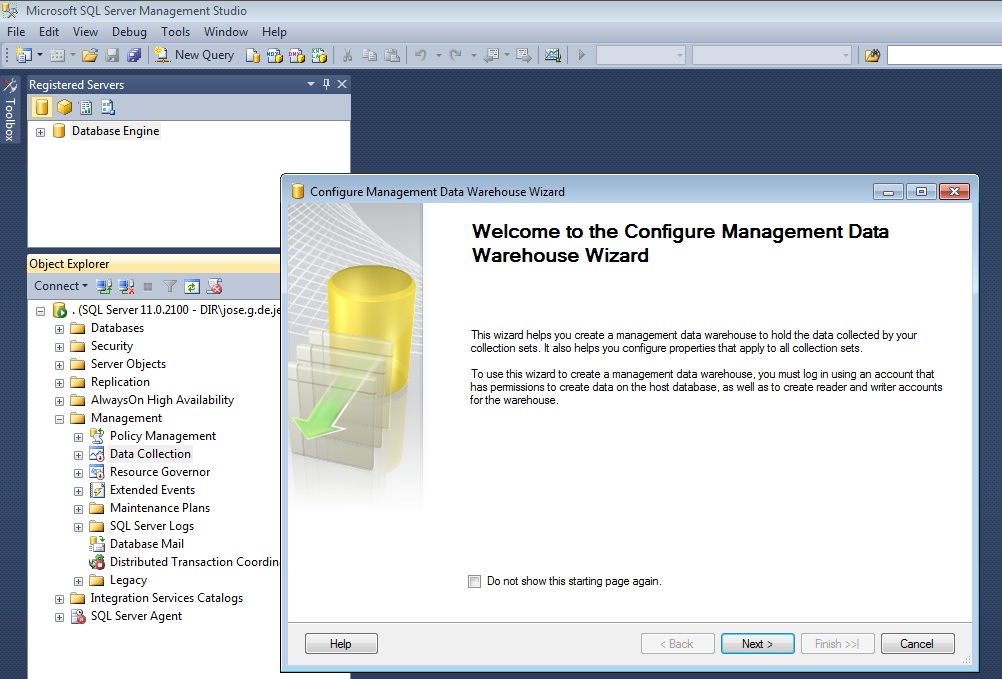This screenshot has height=679, width=1002.
Task: Click the New Project toolbar icon
Action: [x=24, y=56]
